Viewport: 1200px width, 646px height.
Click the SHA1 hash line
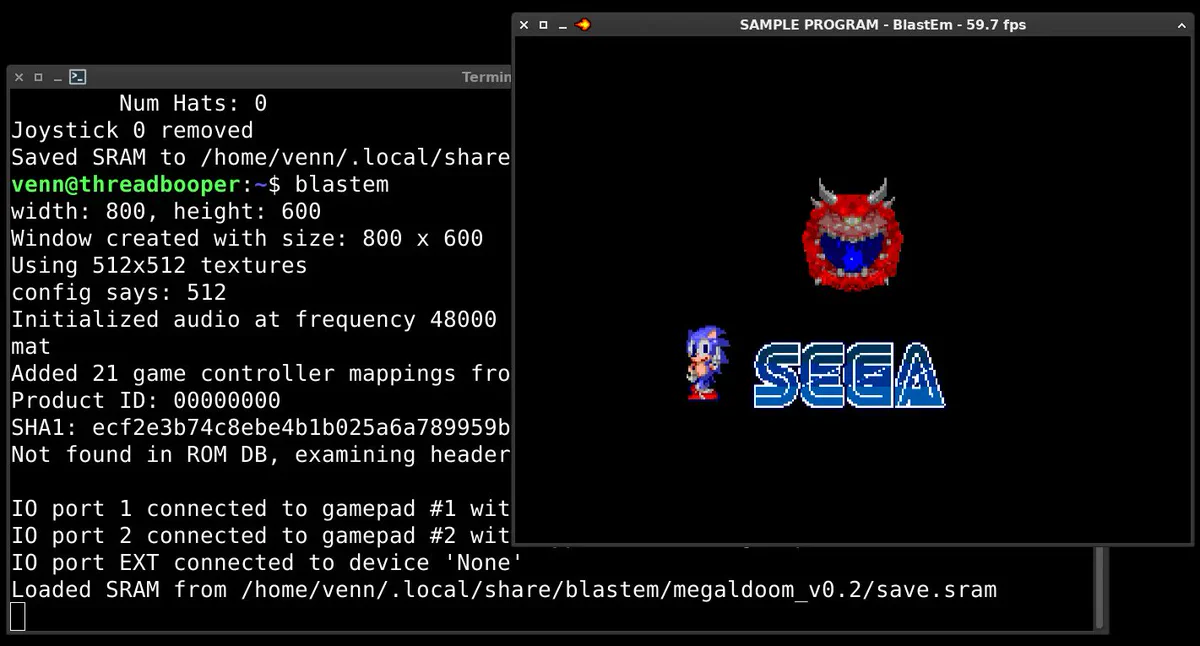261,428
